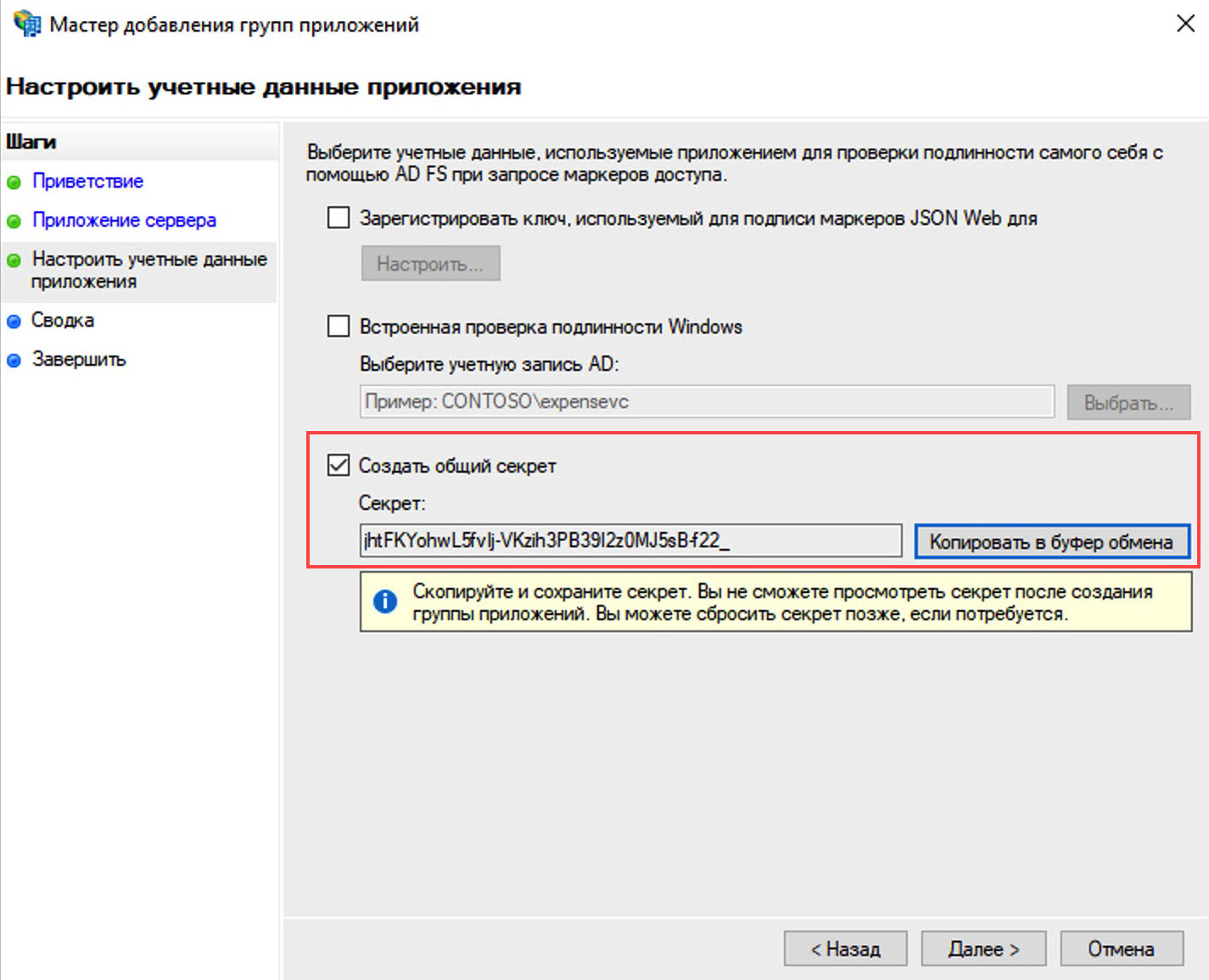The height and width of the screenshot is (980, 1209).
Task: Click the wizard application icon in title bar
Action: (x=26, y=24)
